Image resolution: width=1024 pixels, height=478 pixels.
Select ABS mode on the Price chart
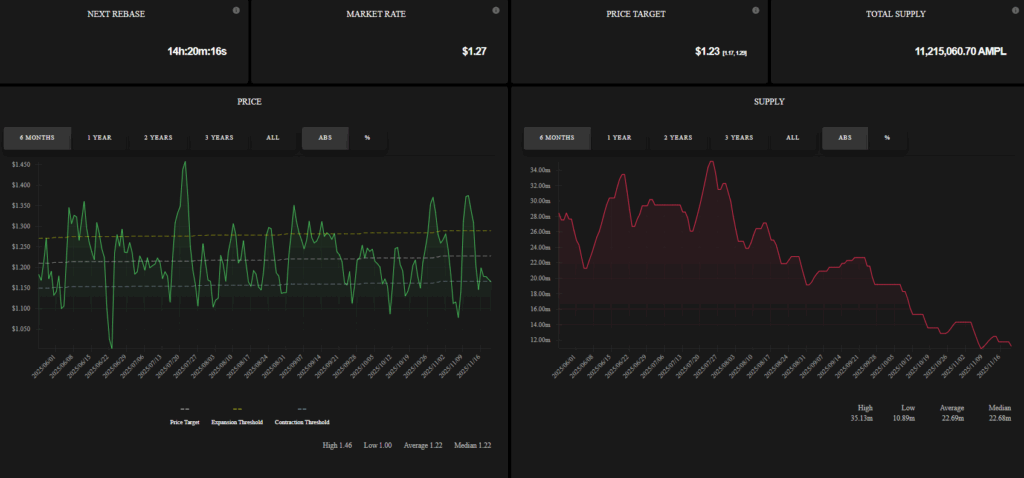(x=325, y=137)
